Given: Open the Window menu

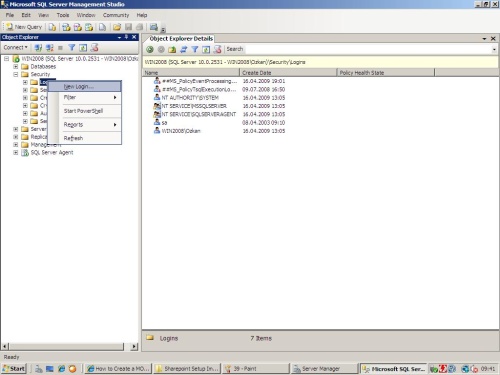Looking at the screenshot, I should tap(86, 15).
